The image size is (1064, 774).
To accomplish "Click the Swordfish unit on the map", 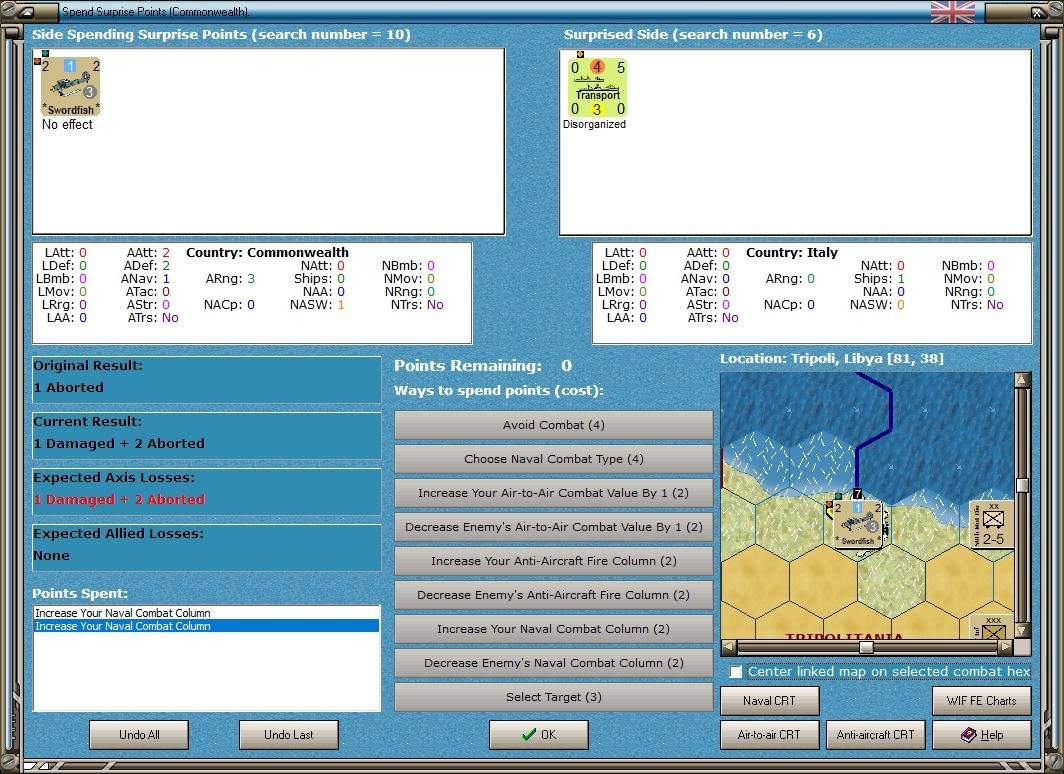I will (856, 523).
